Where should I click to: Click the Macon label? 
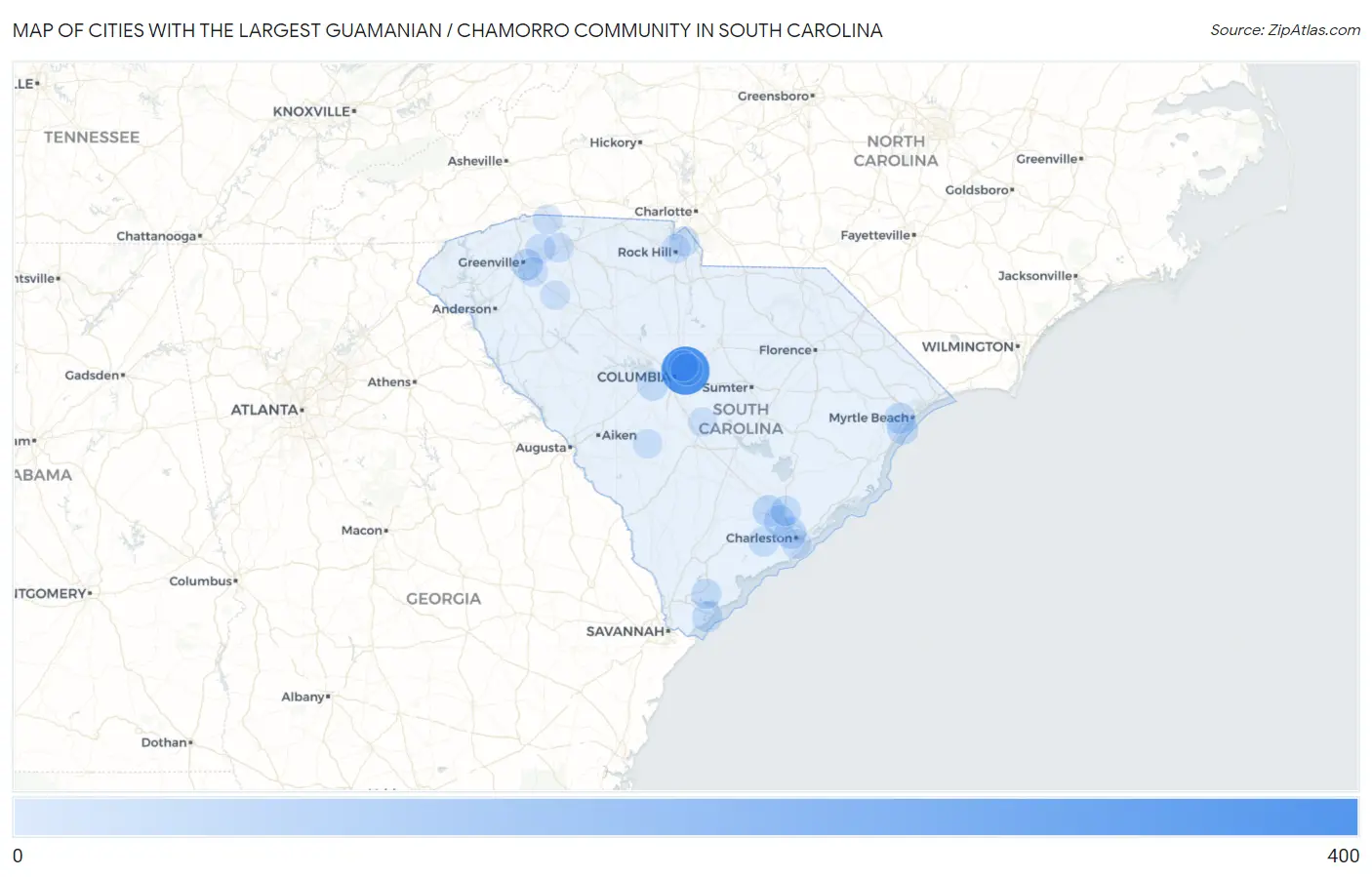click(x=362, y=531)
